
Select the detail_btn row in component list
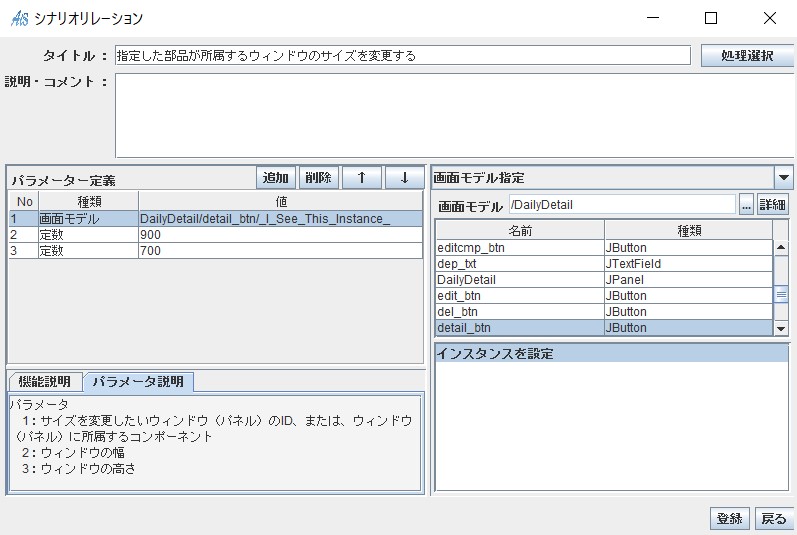(x=518, y=327)
